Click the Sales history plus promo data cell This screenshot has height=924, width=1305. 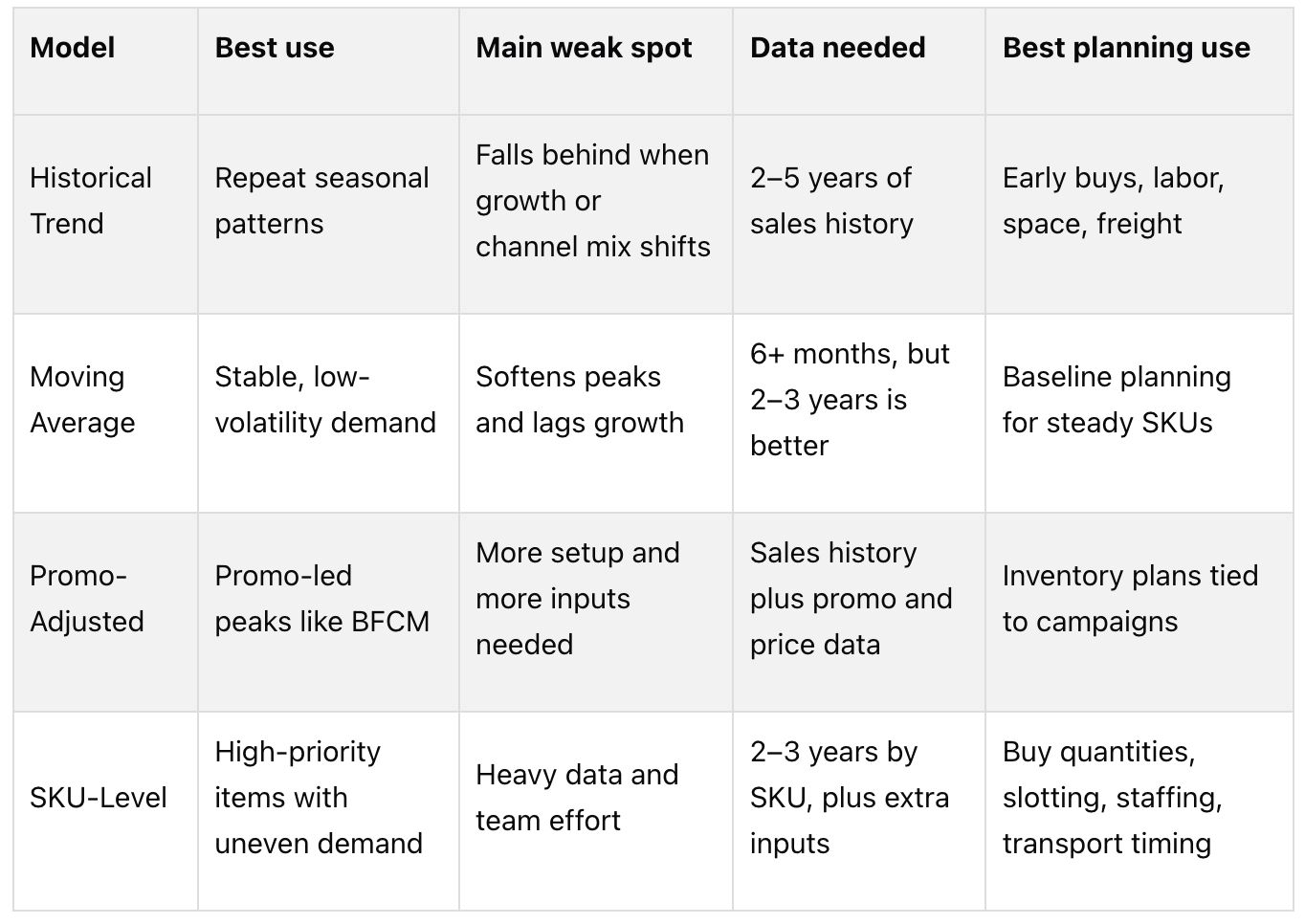click(859, 612)
